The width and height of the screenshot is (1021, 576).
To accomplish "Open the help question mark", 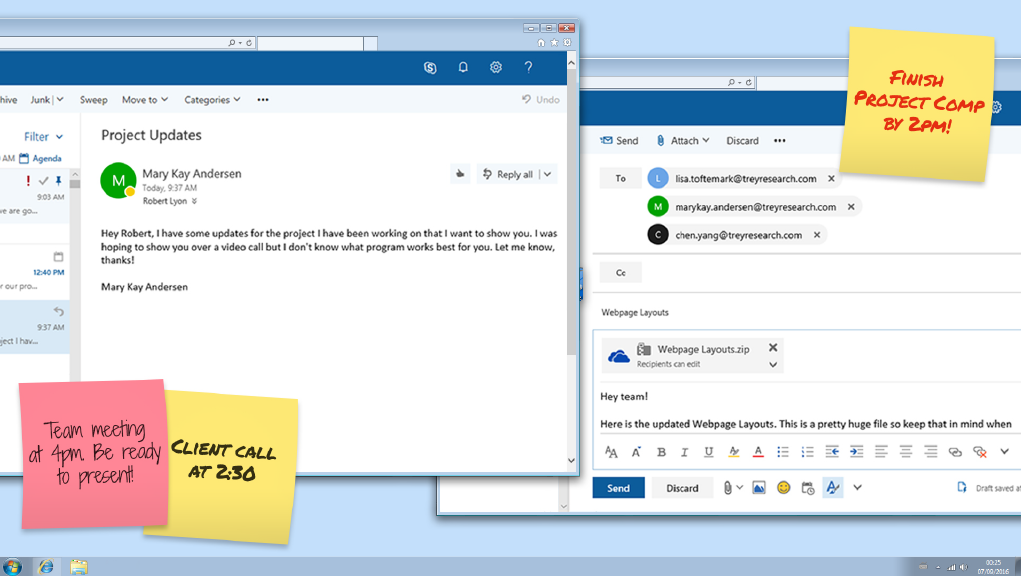I will (x=528, y=67).
